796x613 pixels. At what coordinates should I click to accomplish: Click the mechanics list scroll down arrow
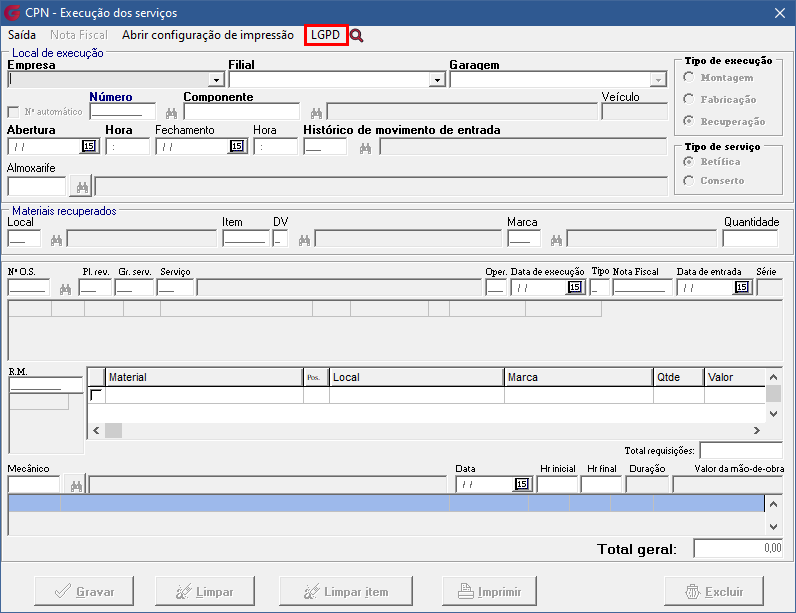click(x=773, y=527)
